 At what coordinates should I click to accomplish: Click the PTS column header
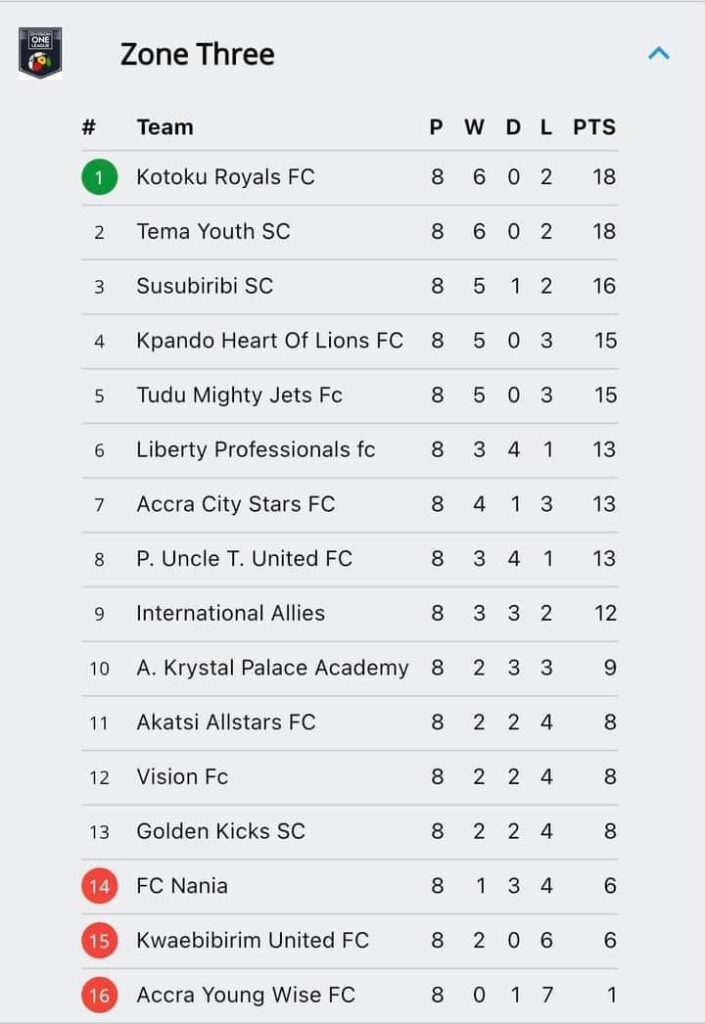(x=594, y=127)
